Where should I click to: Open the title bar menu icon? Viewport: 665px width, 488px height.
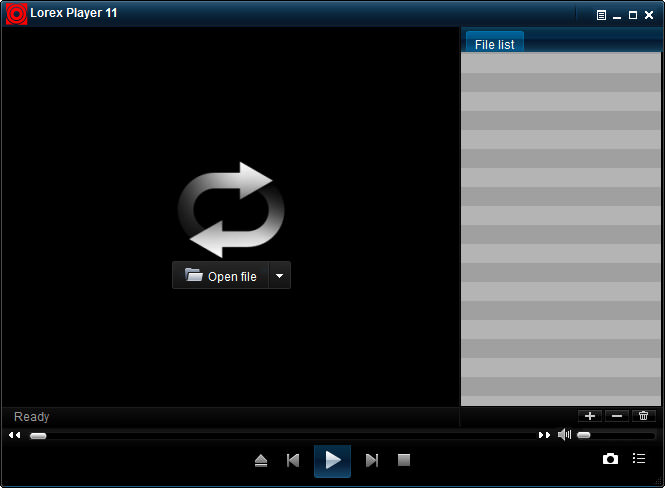click(x=601, y=15)
